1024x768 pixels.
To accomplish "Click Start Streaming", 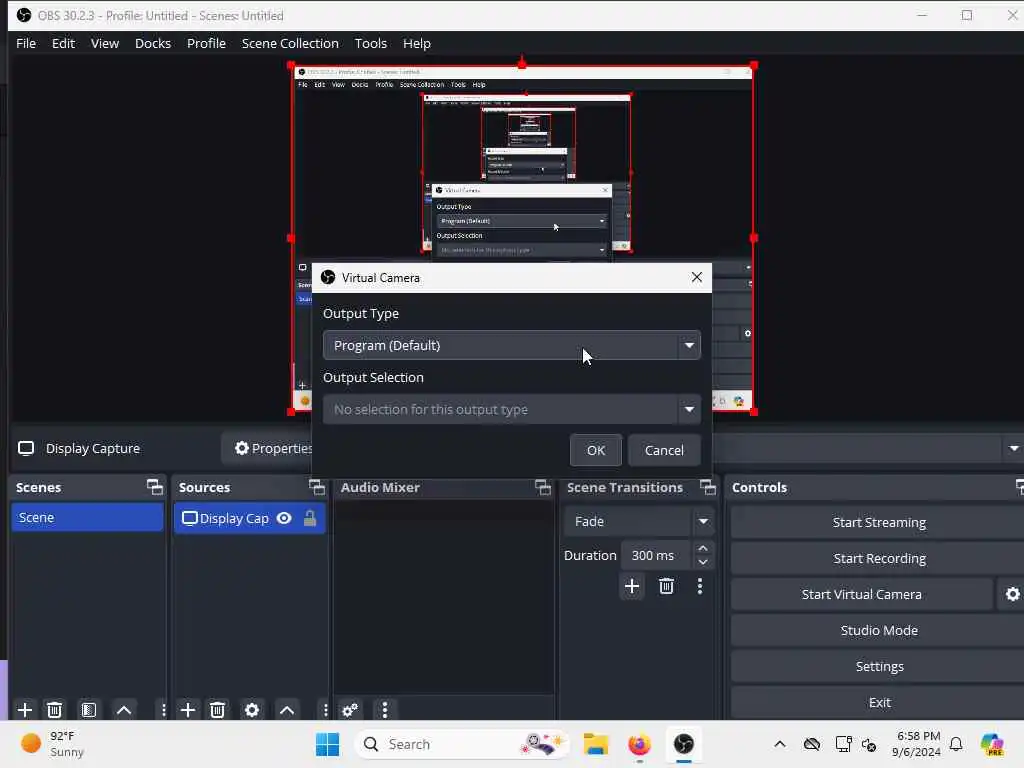I will click(x=878, y=522).
